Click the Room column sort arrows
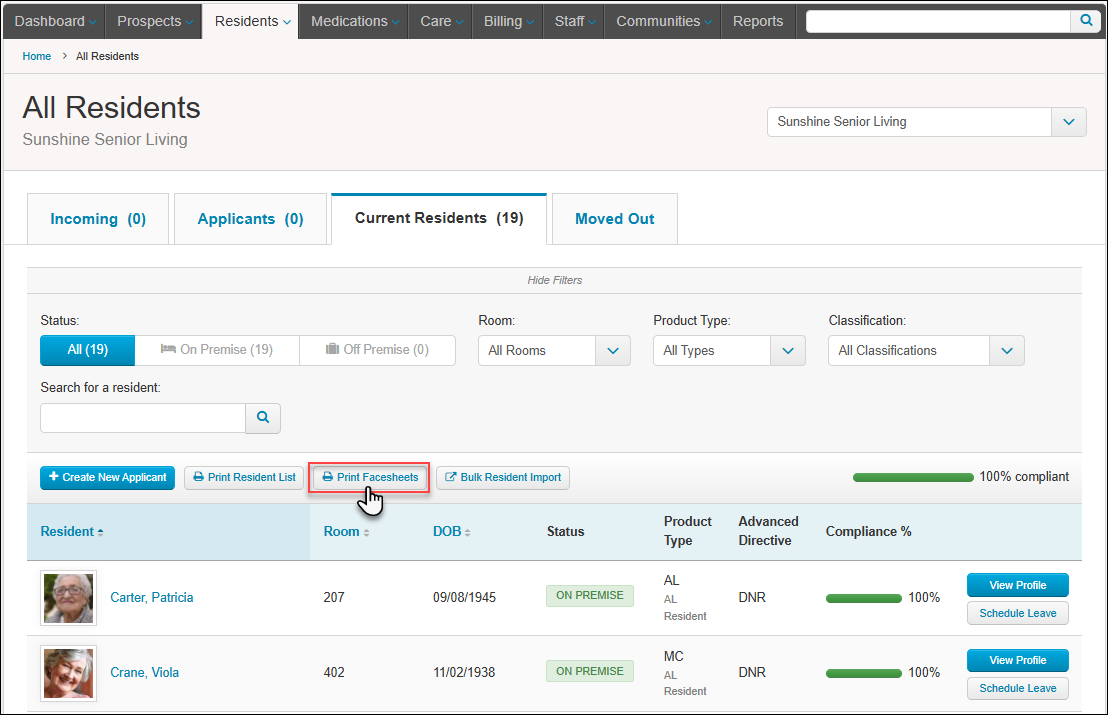Viewport: 1108px width, 715px height. tap(366, 533)
